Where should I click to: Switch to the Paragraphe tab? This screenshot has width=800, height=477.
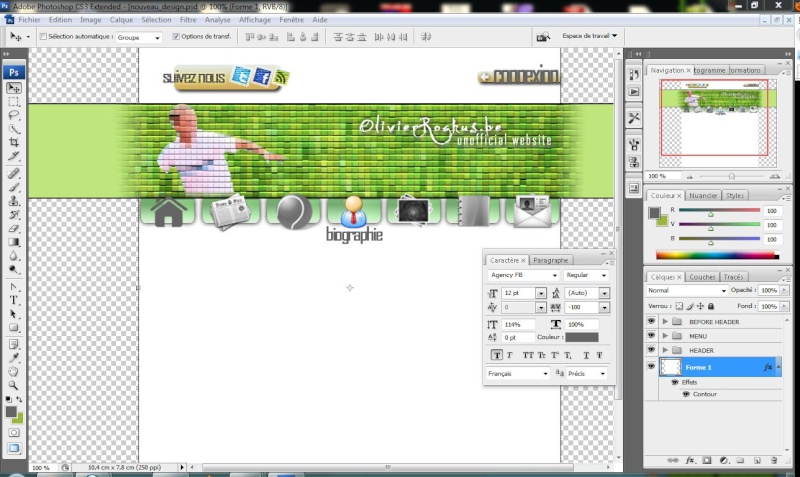click(x=550, y=260)
